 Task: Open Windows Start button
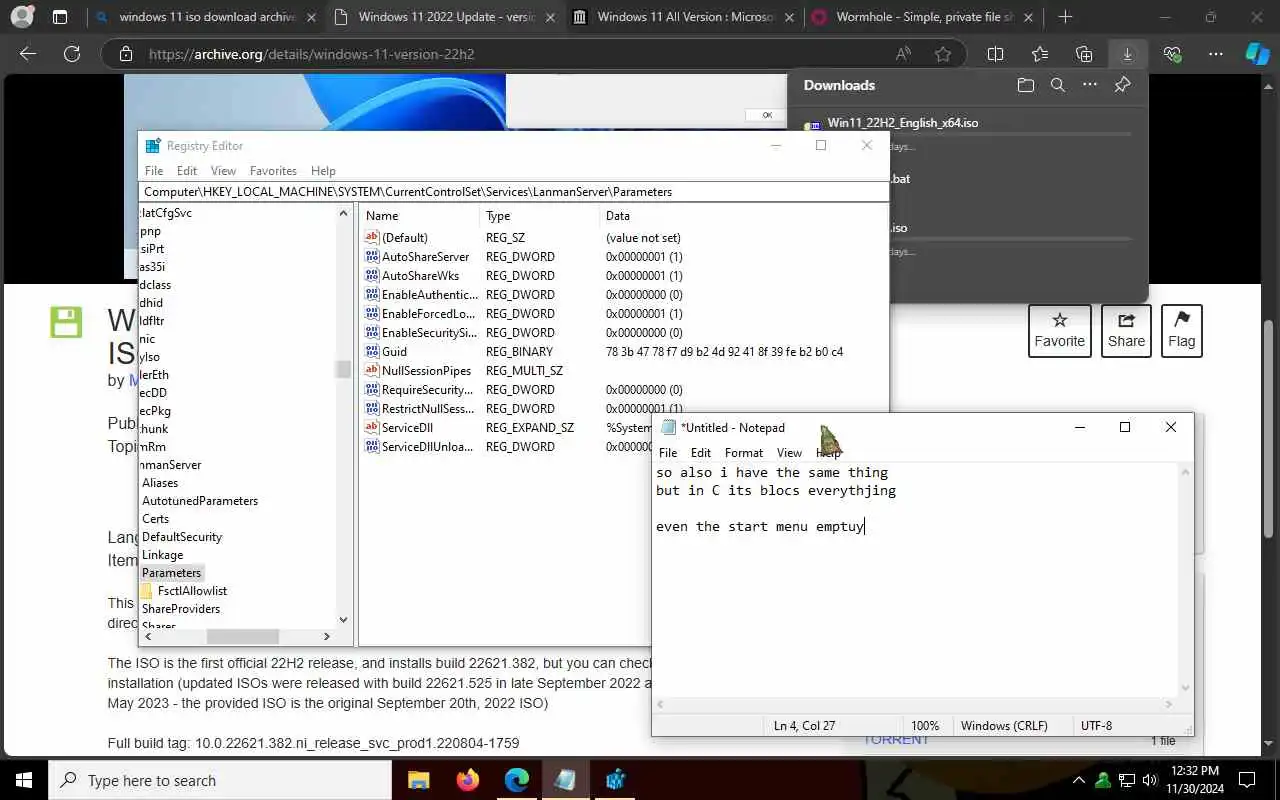point(23,780)
